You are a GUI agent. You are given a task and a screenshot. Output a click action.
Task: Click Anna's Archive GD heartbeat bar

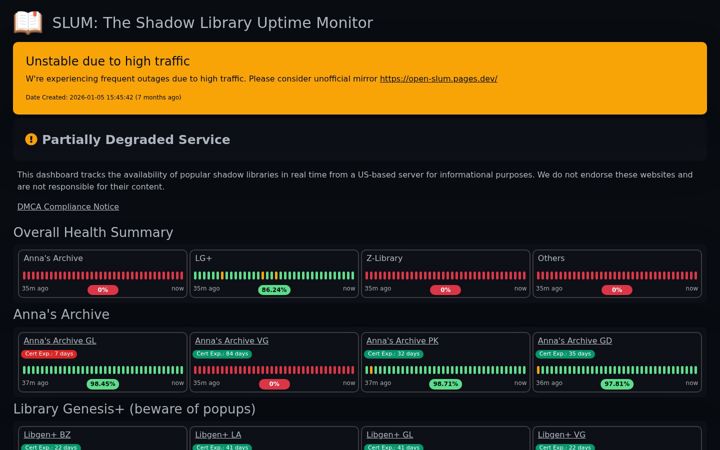[617, 370]
